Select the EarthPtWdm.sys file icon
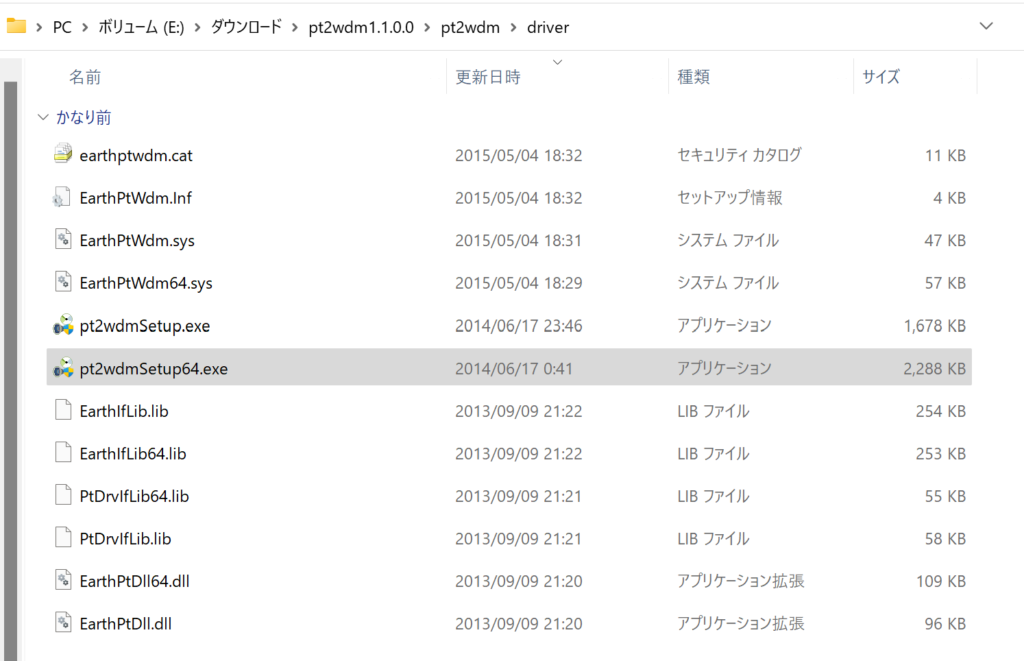 62,240
